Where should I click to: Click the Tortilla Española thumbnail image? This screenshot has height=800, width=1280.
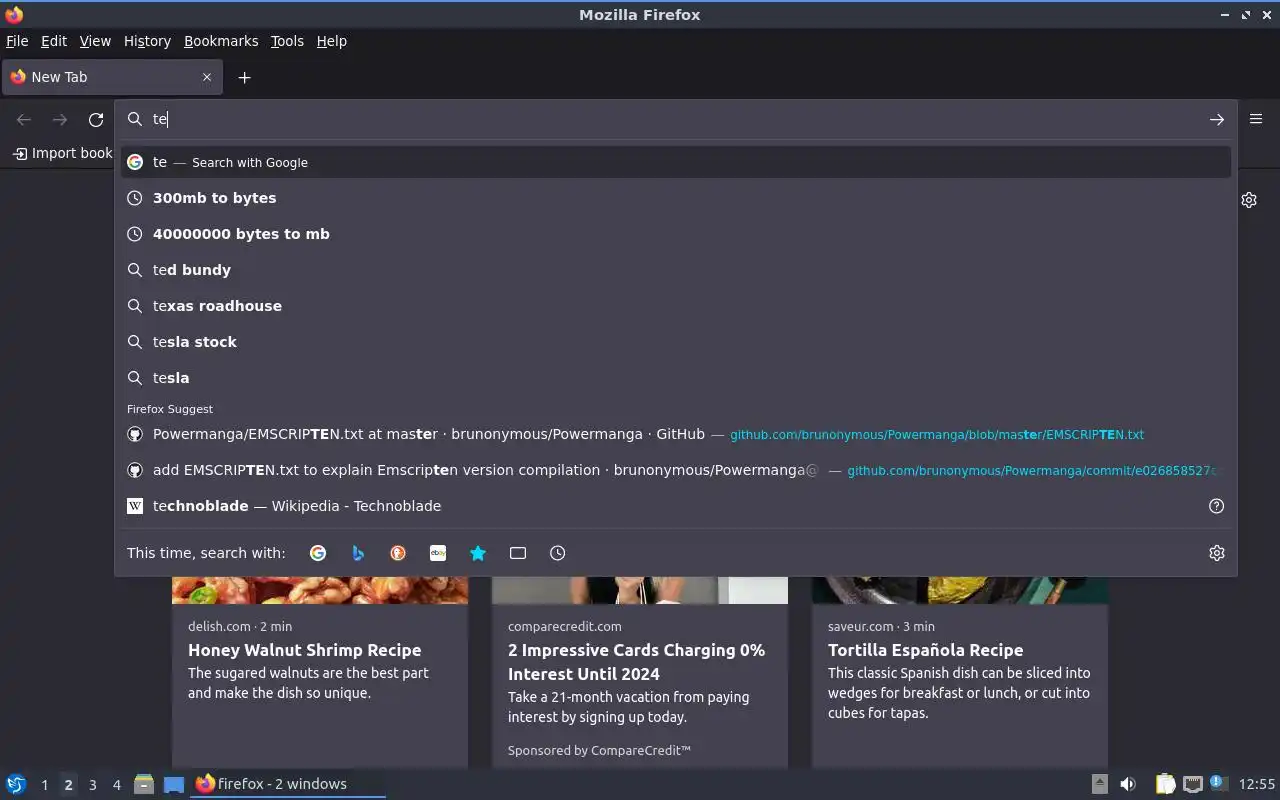tap(960, 590)
